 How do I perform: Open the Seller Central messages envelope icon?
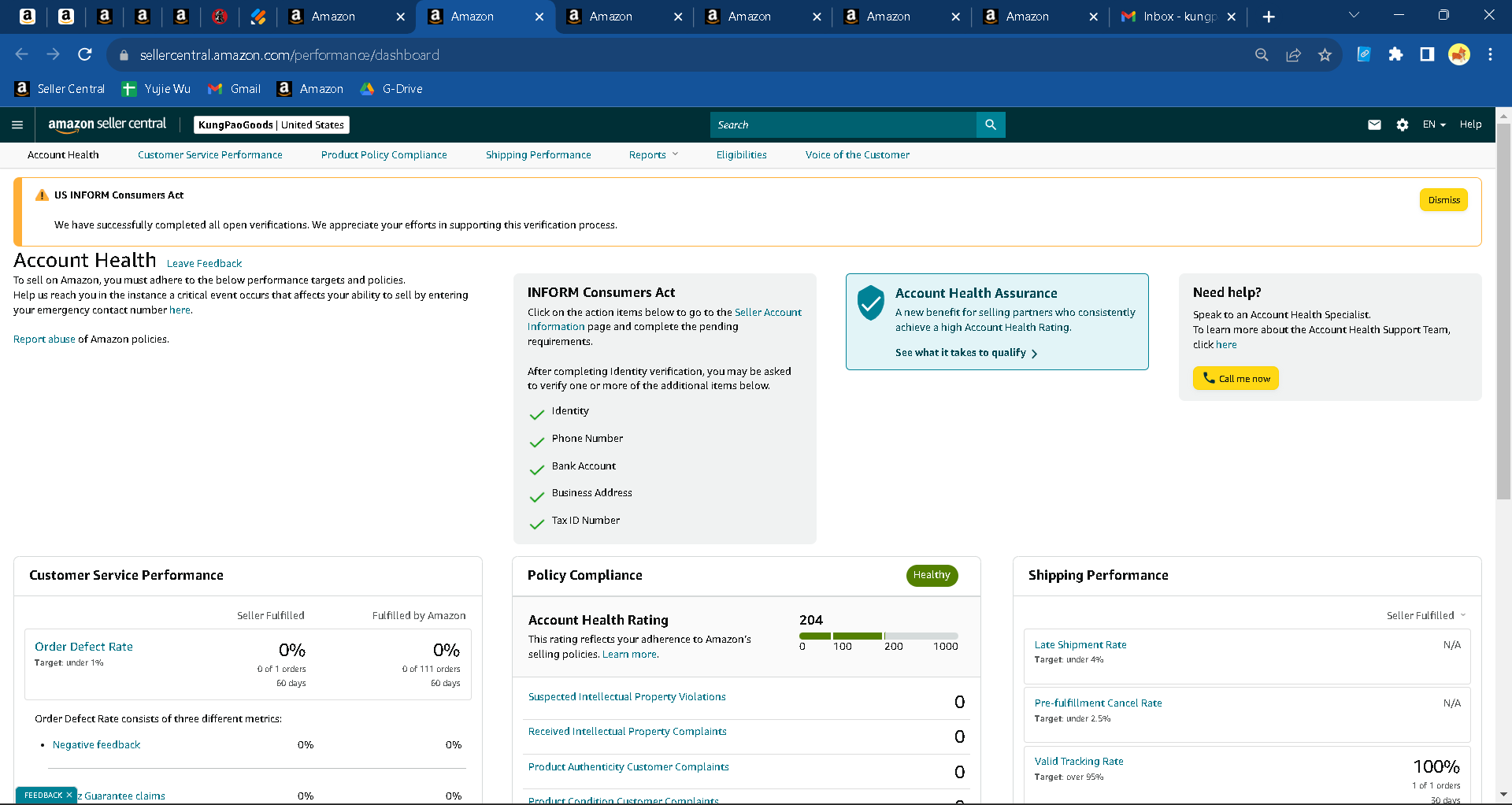[x=1374, y=124]
